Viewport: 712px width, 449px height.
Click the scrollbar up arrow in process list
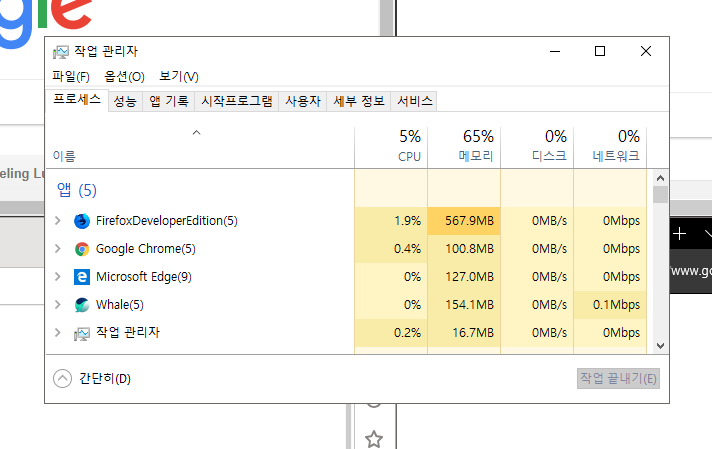click(x=660, y=178)
